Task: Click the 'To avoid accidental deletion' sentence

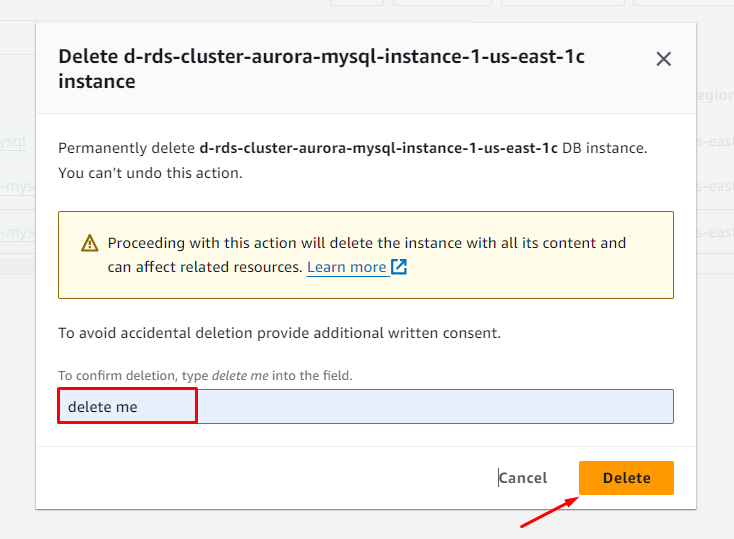Action: [279, 332]
